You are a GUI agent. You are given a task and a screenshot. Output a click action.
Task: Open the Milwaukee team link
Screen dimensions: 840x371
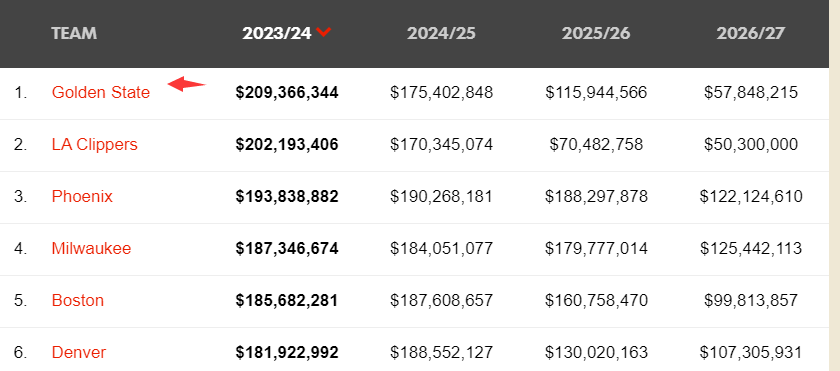(91, 248)
